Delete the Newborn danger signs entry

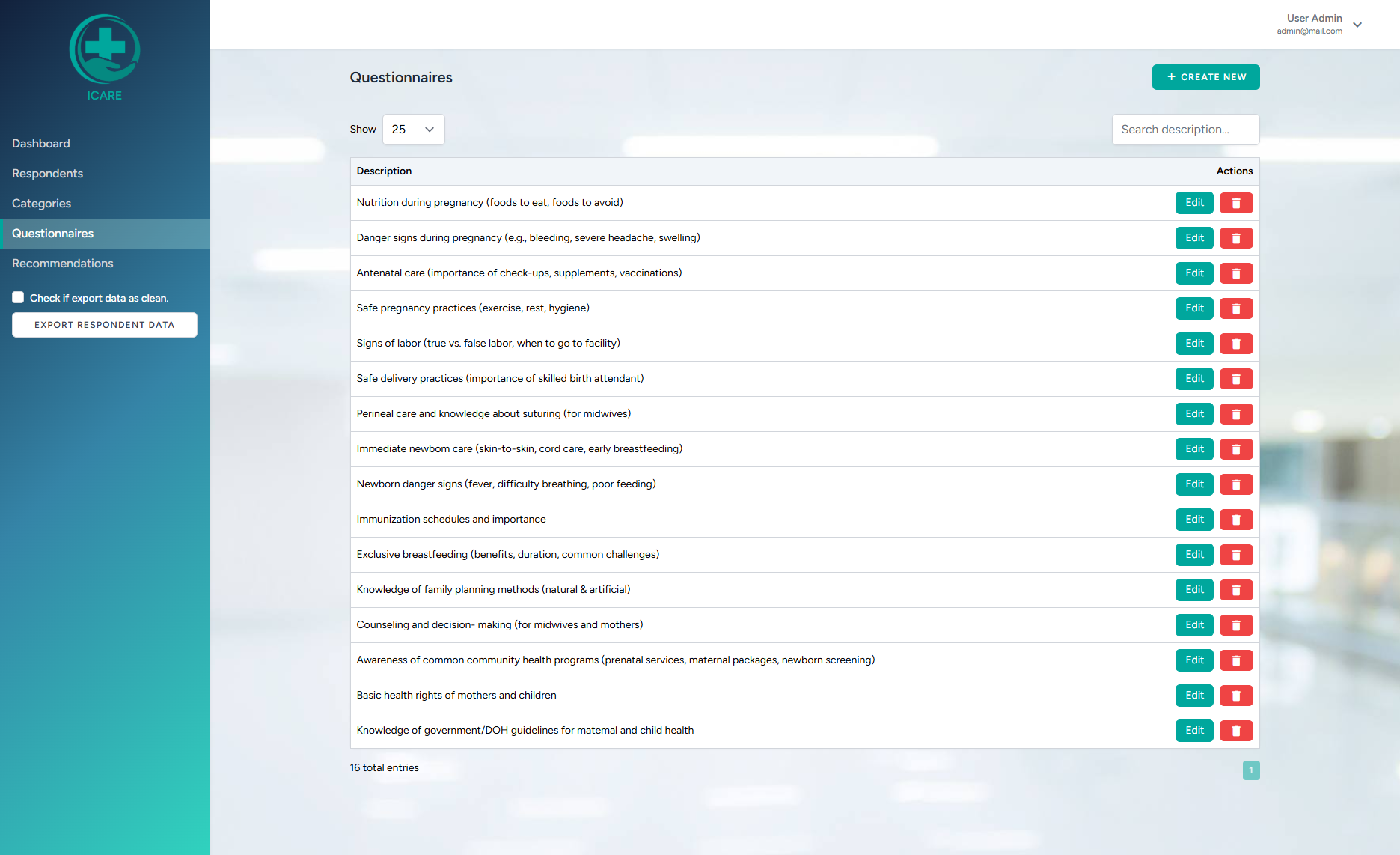1235,484
